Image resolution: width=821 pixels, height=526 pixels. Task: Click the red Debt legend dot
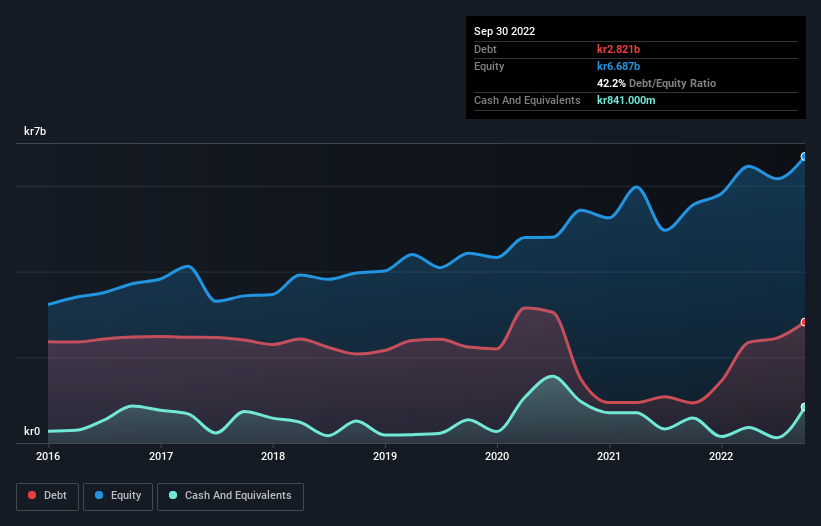32,495
